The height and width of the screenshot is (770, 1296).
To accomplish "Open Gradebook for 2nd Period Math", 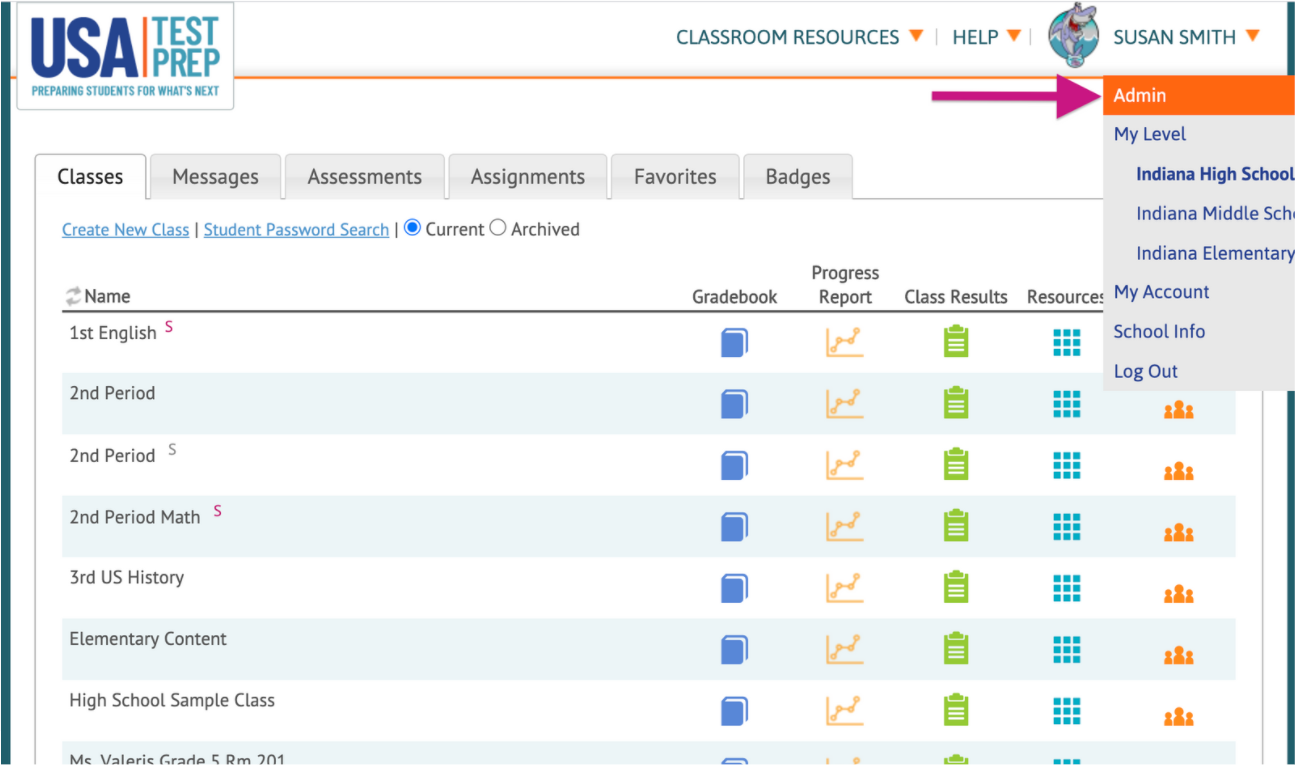I will click(734, 526).
